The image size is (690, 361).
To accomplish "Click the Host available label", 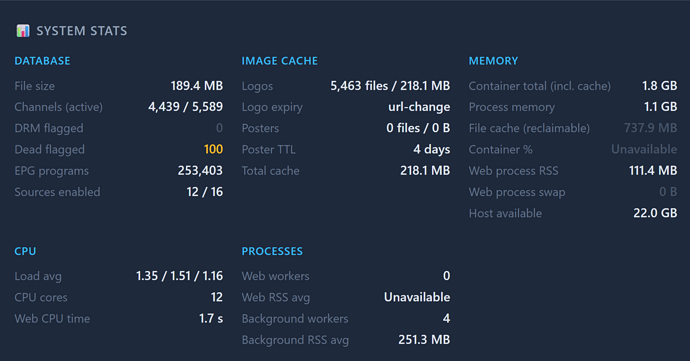I will point(505,213).
